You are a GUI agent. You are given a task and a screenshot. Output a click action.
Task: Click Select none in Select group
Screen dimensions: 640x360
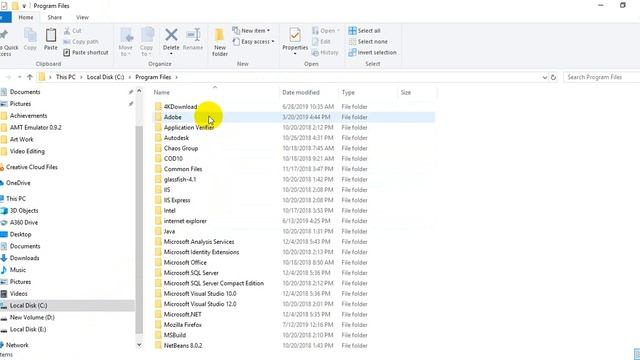pos(368,42)
